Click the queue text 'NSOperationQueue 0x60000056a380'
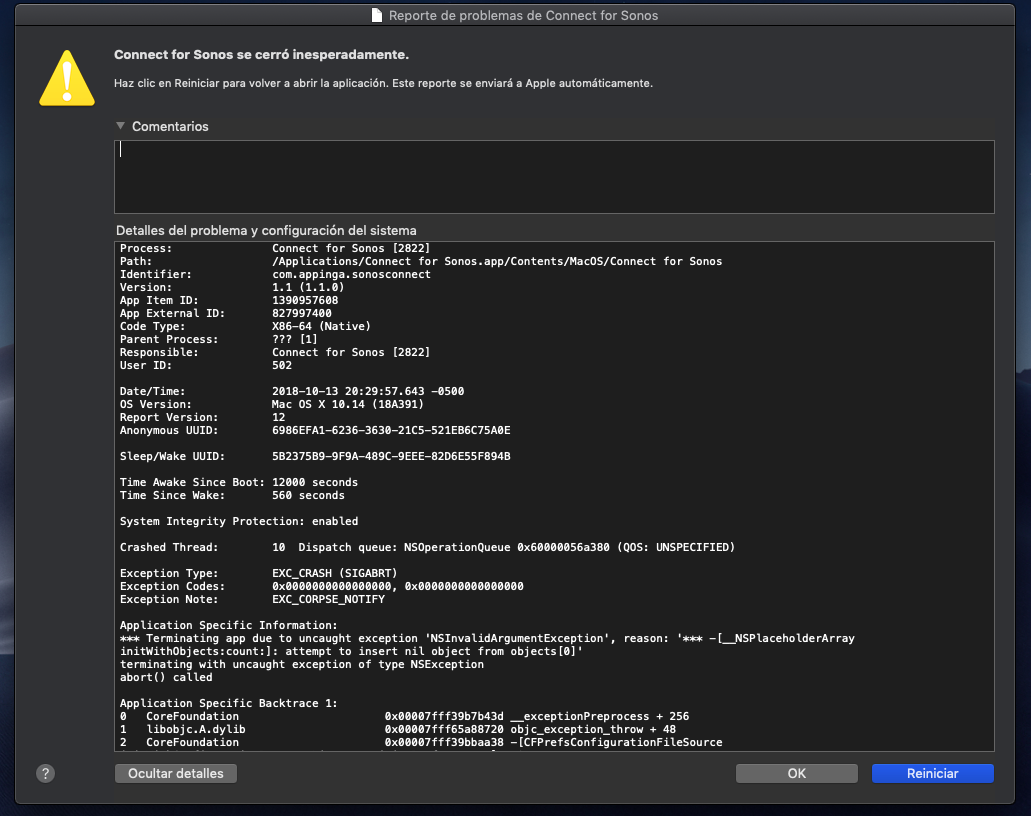 (507, 547)
